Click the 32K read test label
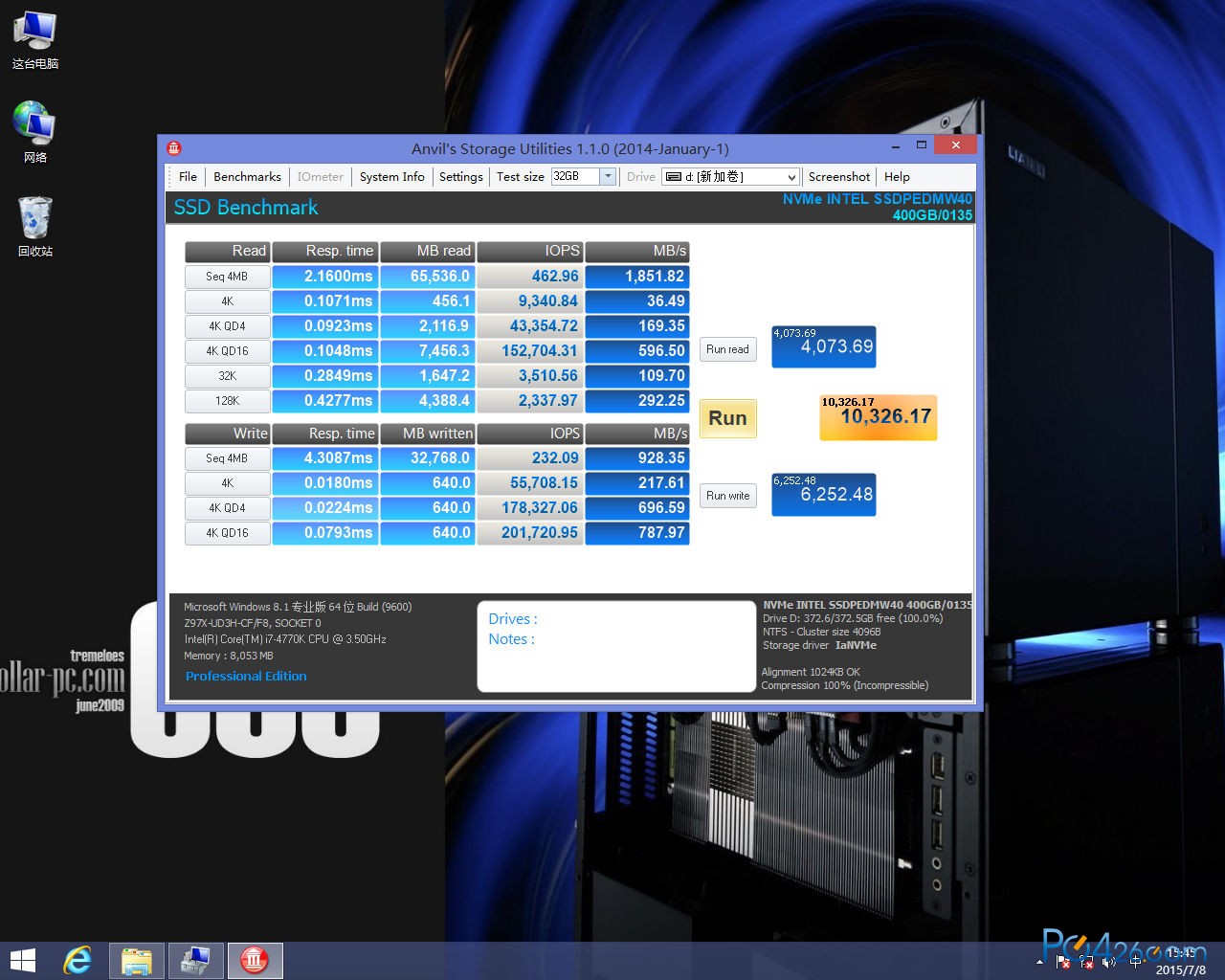 (x=227, y=376)
